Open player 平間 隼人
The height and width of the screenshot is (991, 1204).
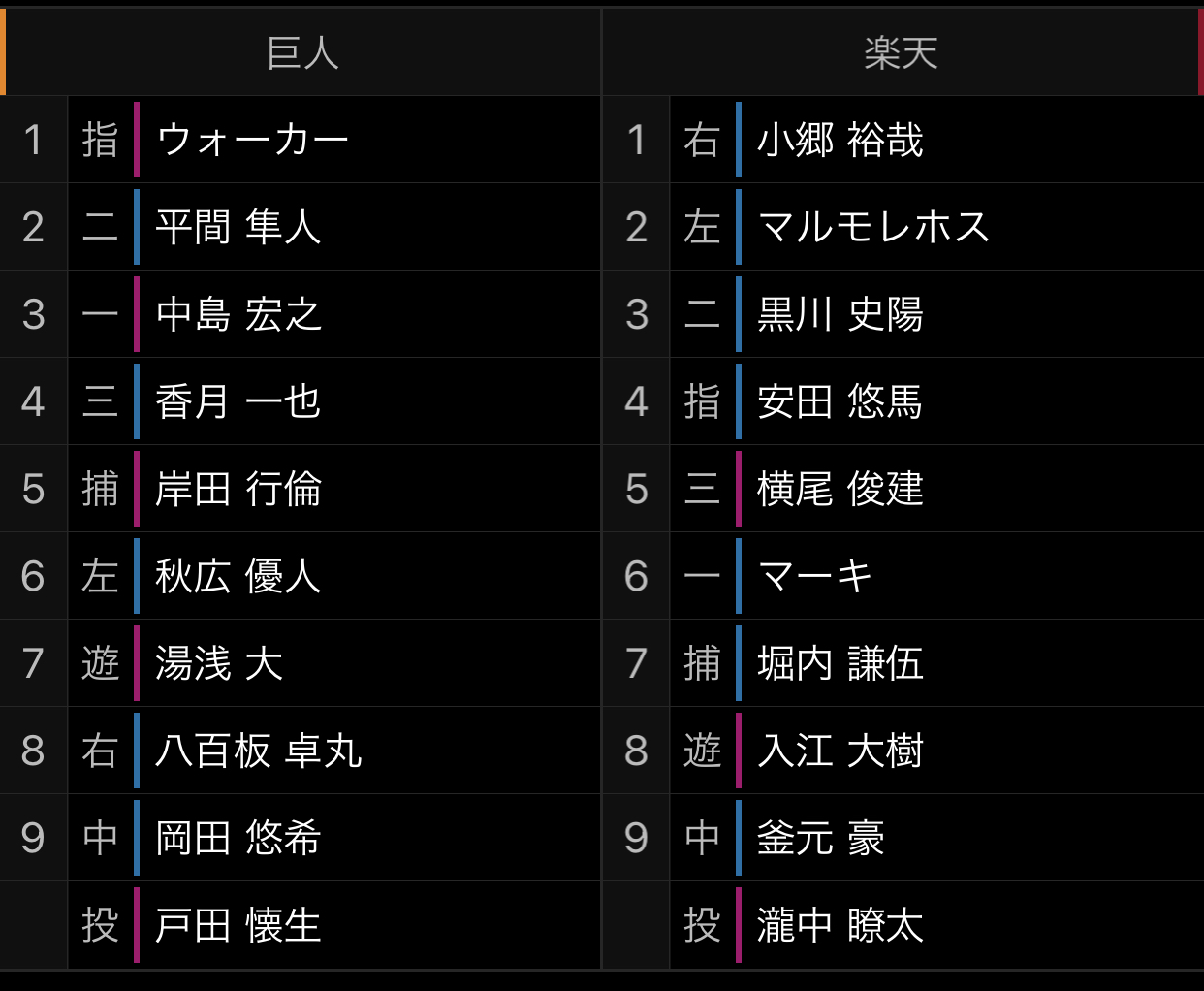click(x=238, y=227)
